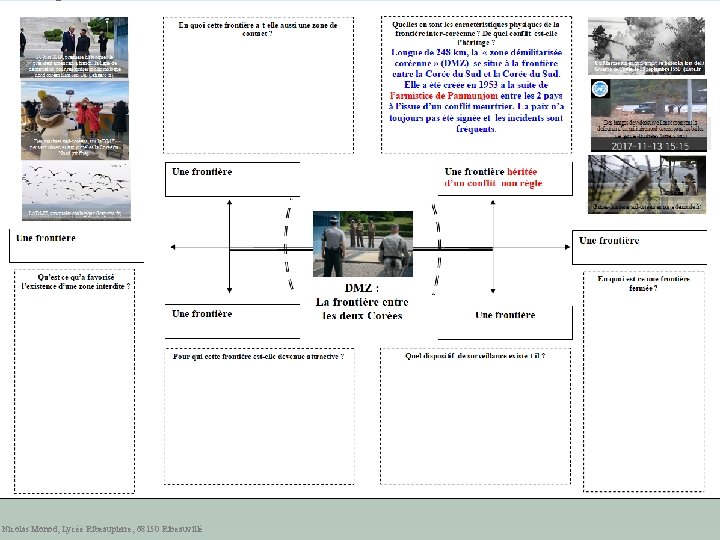Click the 'd'un conflit non réglé' text
This screenshot has width=720, height=540.
tap(493, 183)
